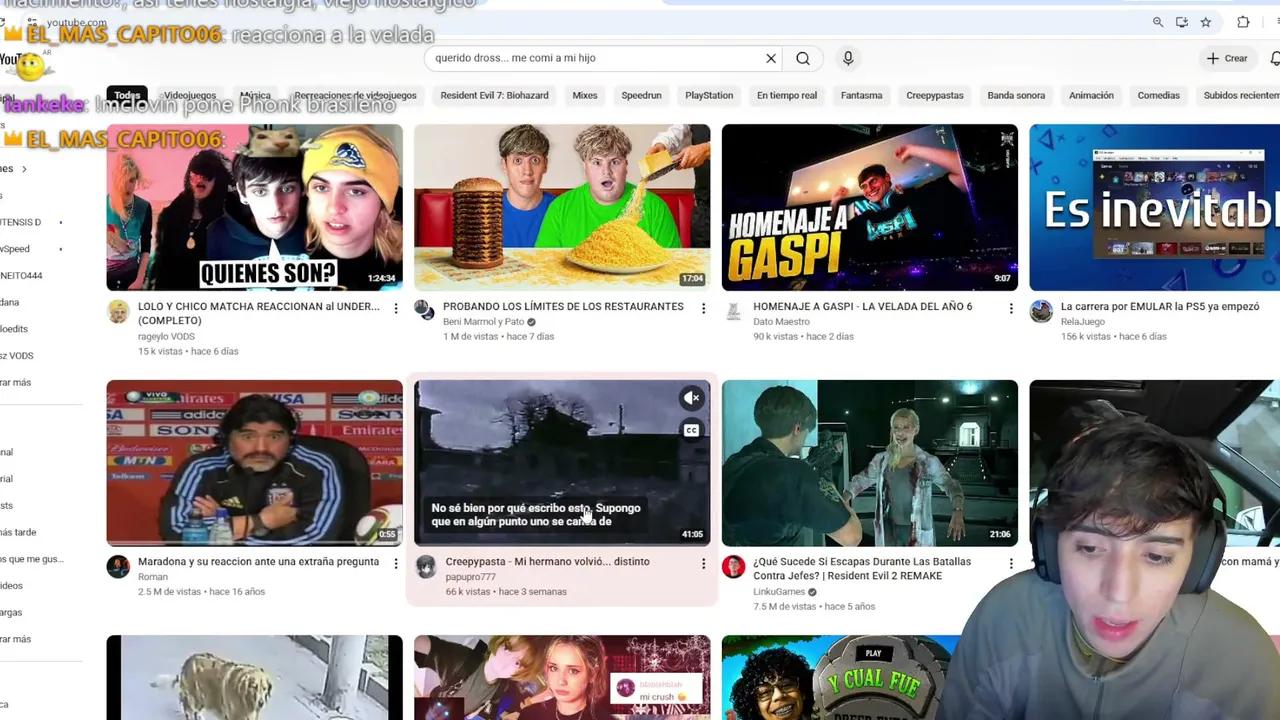
Task: Bookmark this page with the star icon
Action: pyautogui.click(x=1206, y=22)
